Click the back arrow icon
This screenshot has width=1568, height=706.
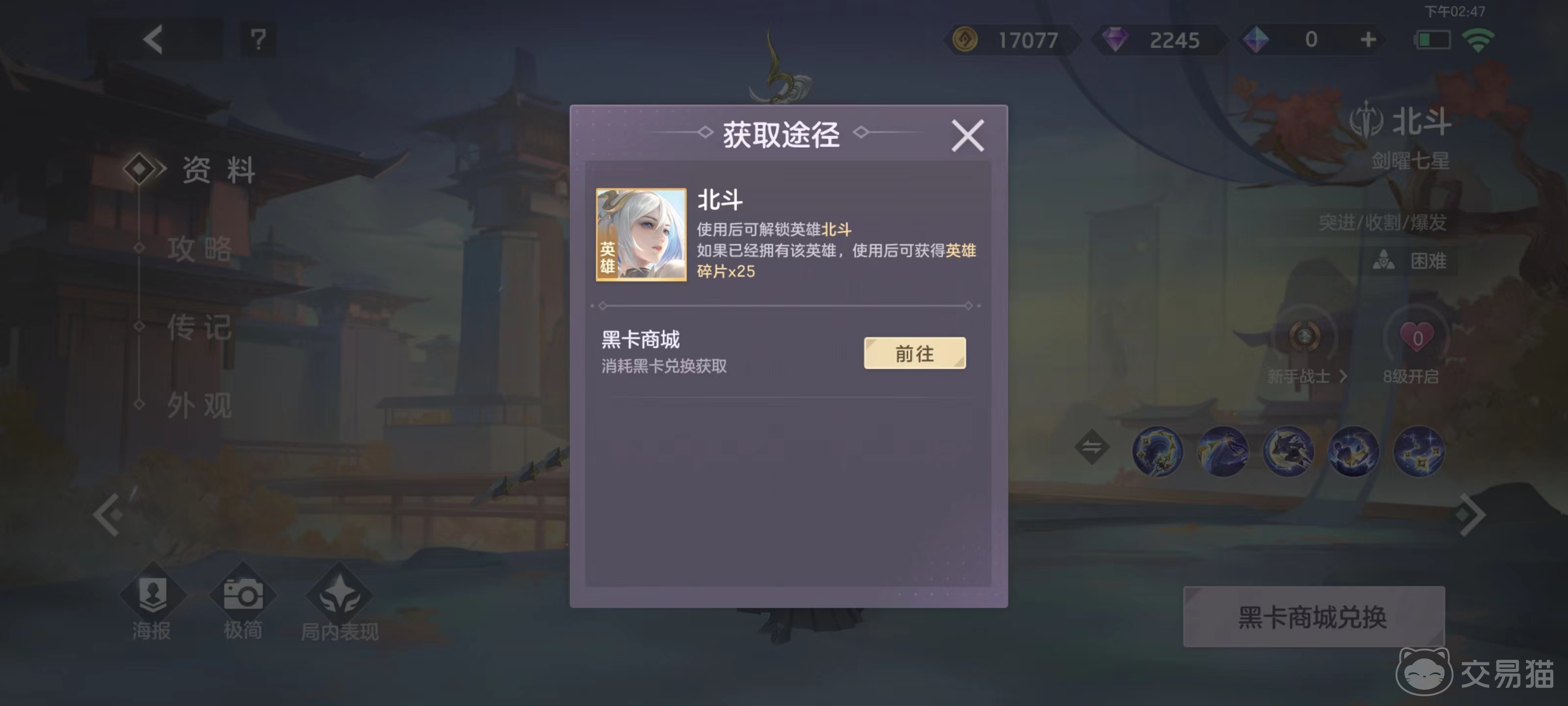[153, 40]
